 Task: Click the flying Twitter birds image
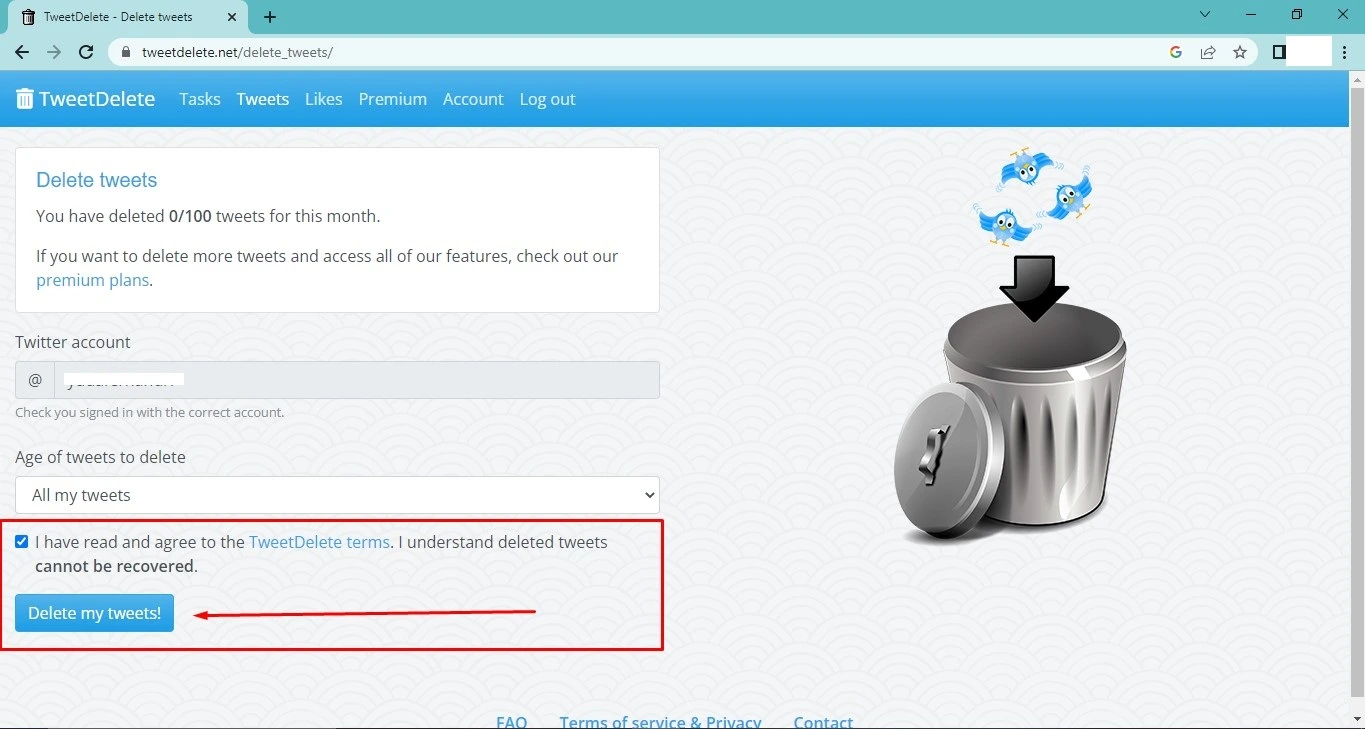point(1032,196)
